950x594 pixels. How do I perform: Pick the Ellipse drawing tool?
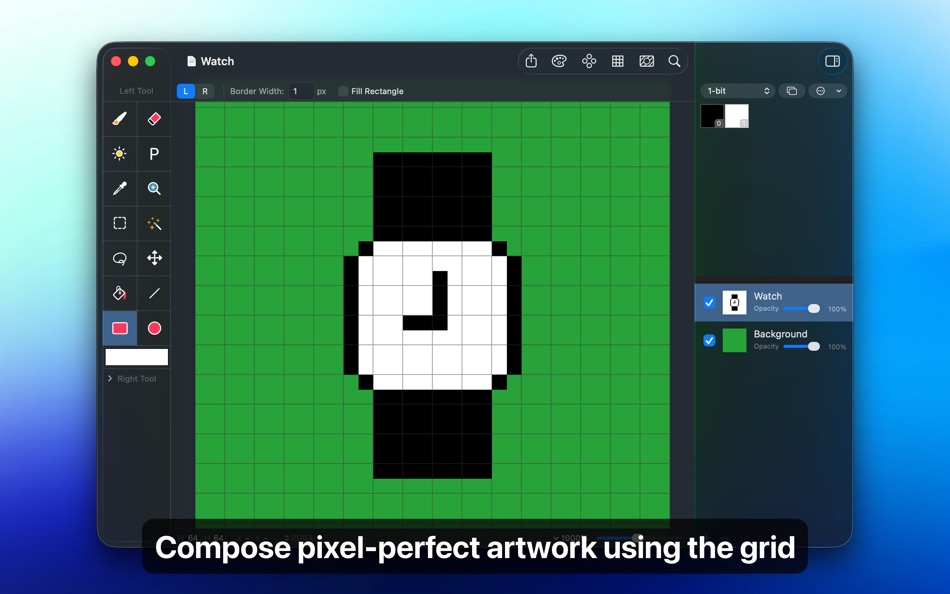click(154, 328)
